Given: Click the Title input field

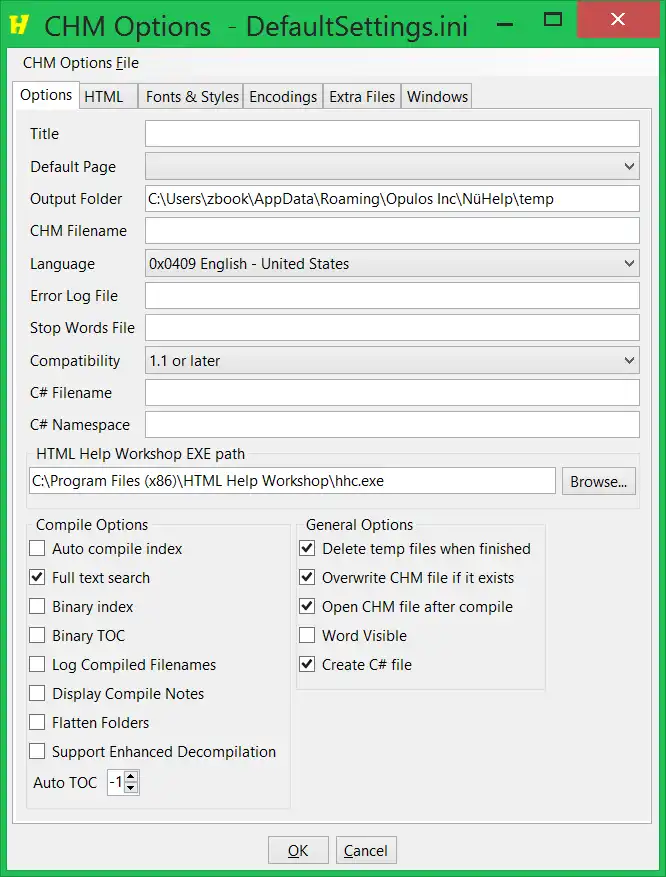Looking at the screenshot, I should [x=392, y=134].
